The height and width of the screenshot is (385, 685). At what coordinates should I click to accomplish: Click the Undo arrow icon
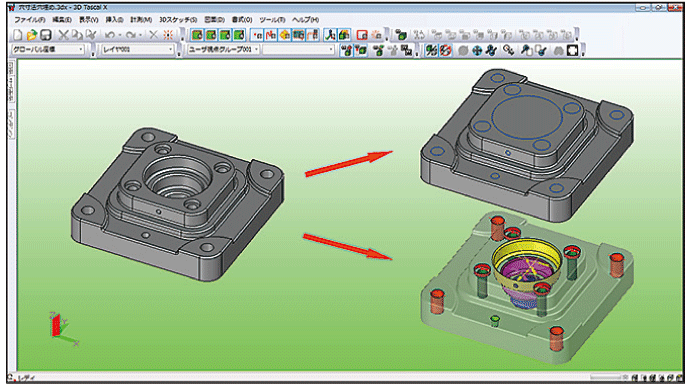[x=110, y=35]
